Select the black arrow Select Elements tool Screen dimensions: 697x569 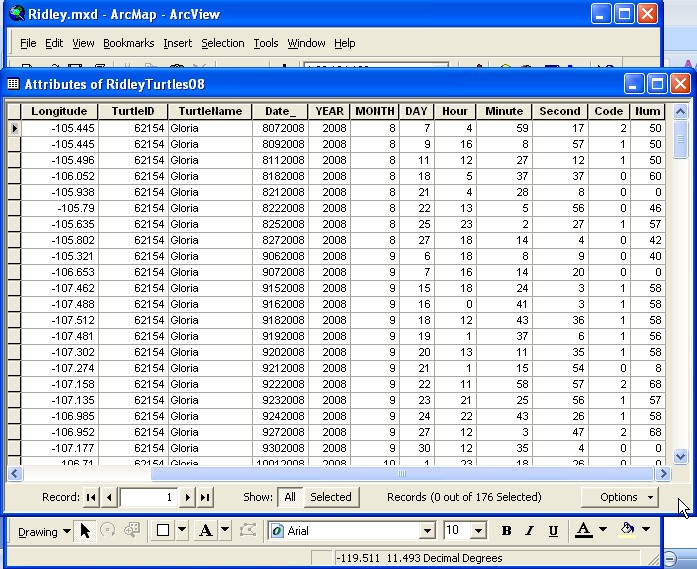[85, 531]
